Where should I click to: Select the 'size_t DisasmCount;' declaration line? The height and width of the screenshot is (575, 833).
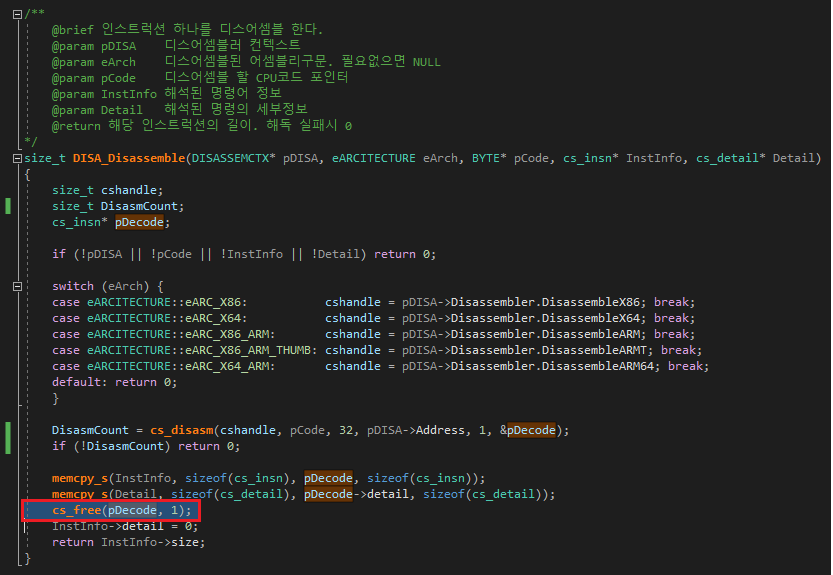point(118,206)
